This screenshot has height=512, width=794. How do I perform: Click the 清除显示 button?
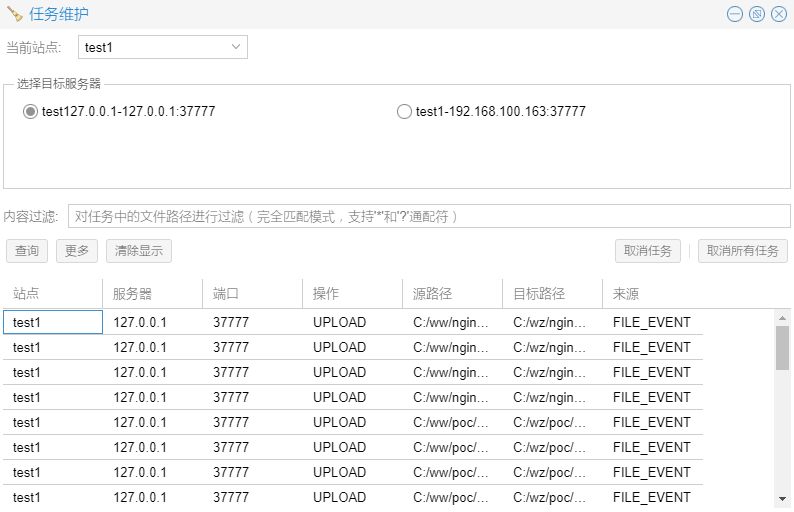click(138, 251)
